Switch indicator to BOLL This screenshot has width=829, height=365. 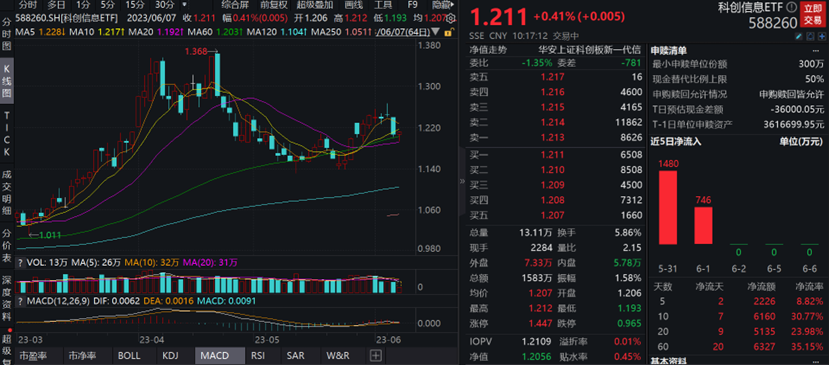pos(129,355)
